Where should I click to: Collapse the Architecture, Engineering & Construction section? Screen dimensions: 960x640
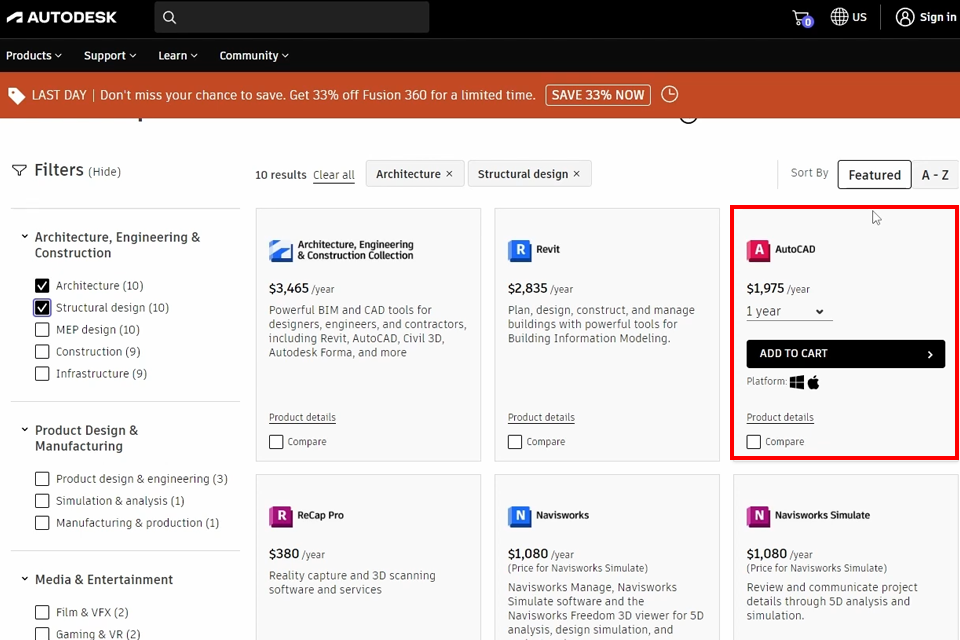(24, 237)
